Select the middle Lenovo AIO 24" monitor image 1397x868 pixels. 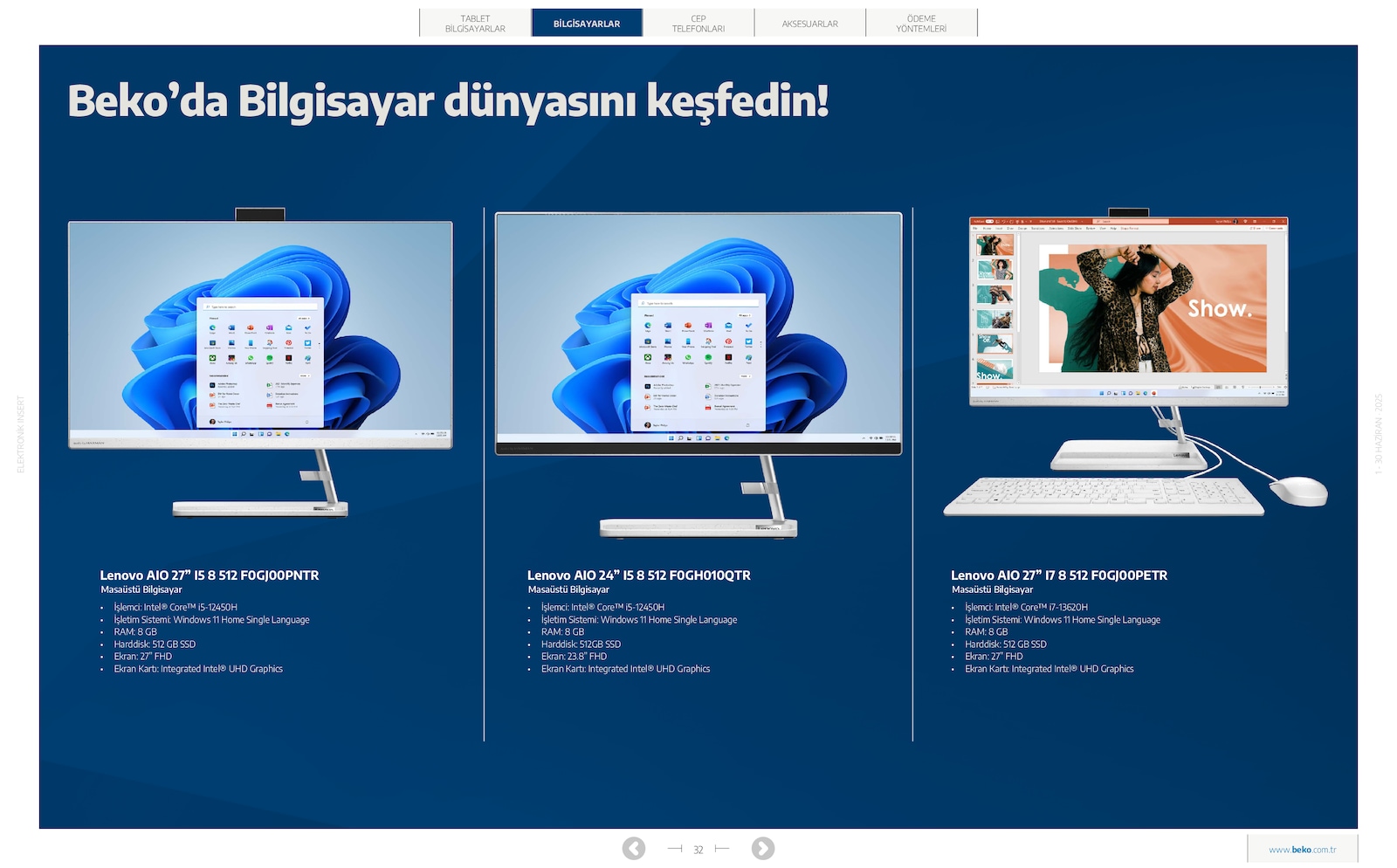coord(698,375)
